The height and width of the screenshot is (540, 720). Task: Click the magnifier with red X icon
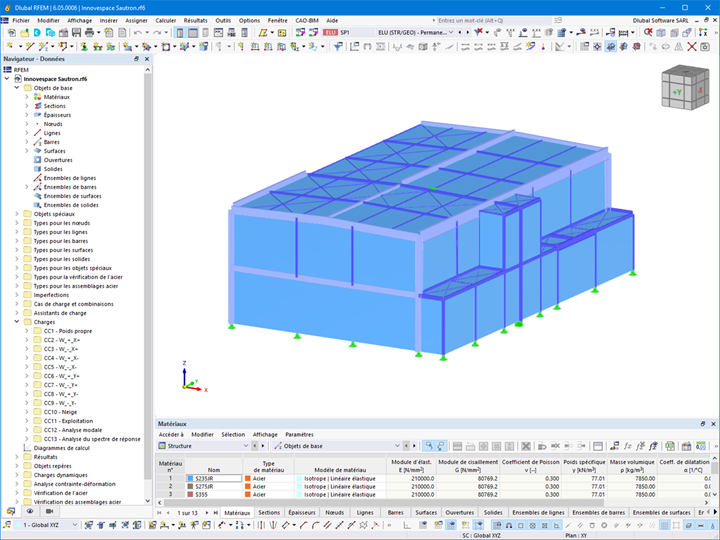point(648,33)
